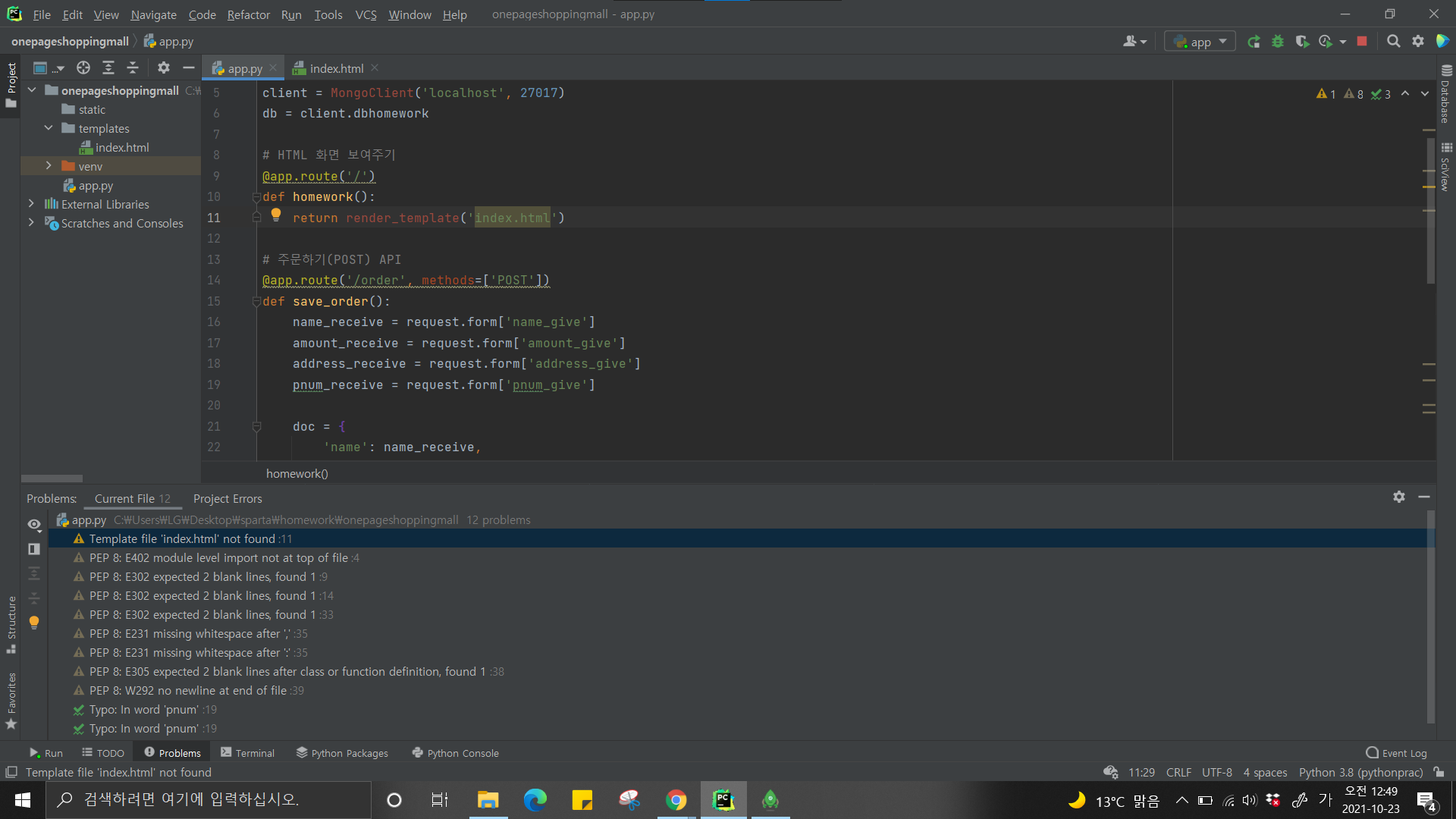Screen dimensions: 1456x819
Task: Expand External Libraries node
Action: [31, 204]
